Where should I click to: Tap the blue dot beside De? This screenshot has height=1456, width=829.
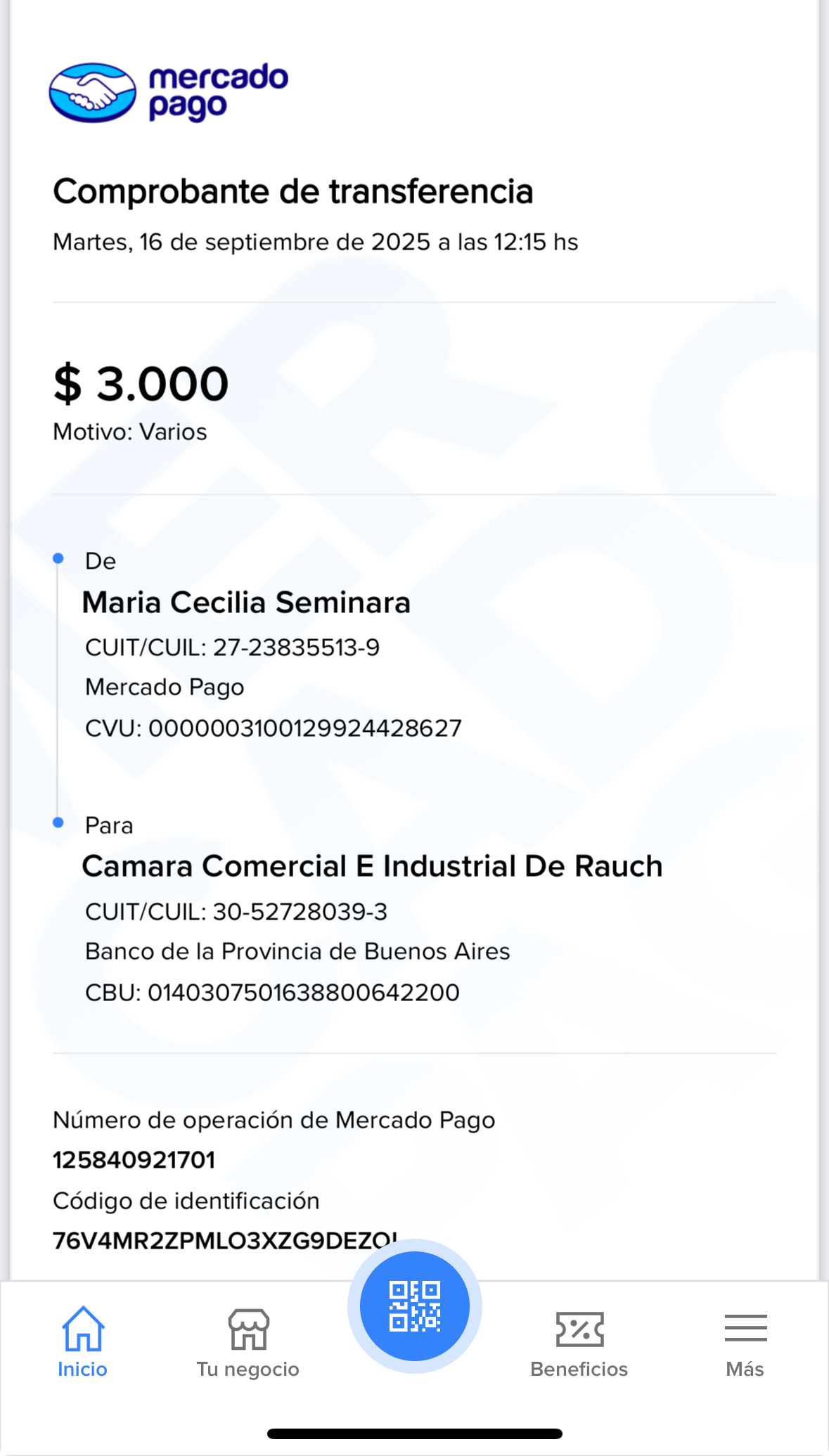(58, 559)
